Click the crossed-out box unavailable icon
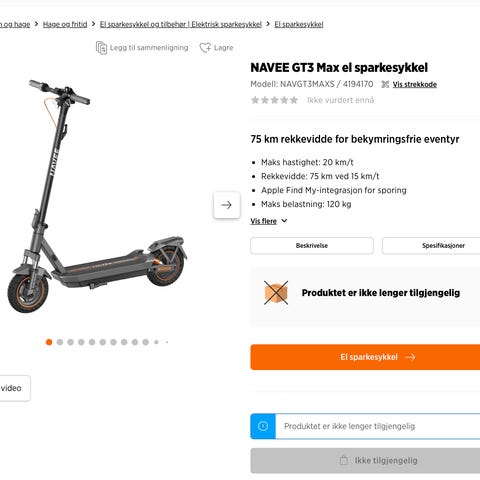The width and height of the screenshot is (480, 480). 276,293
